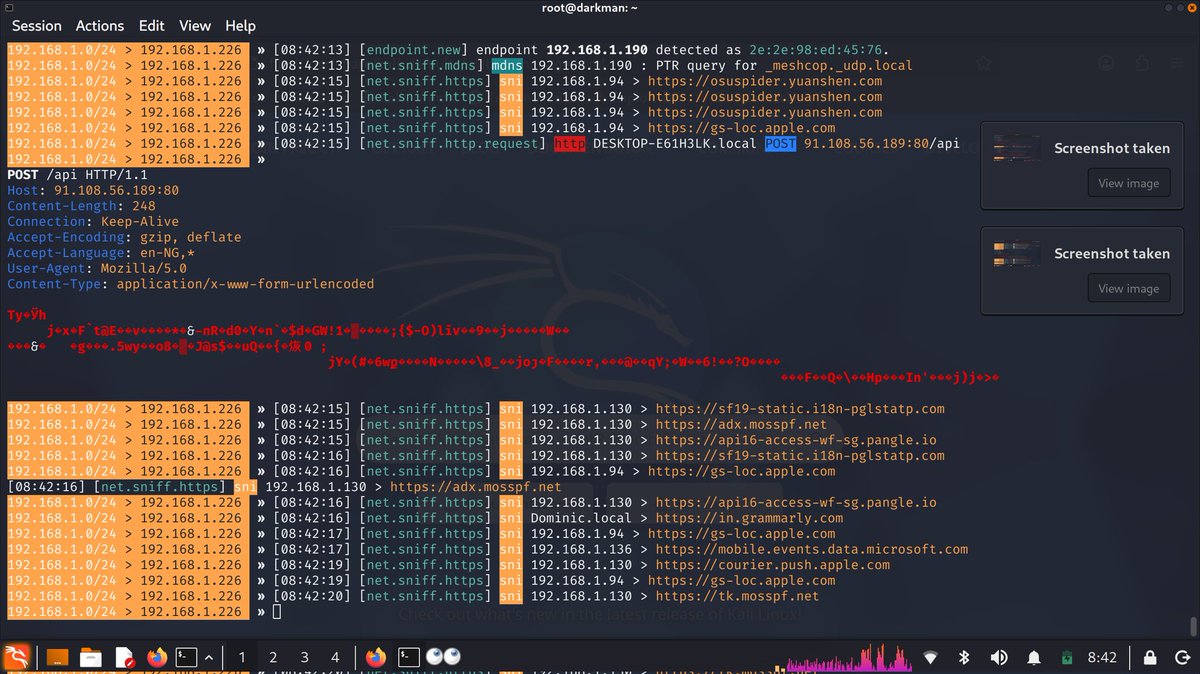Screen dimensions: 1200x674
Task: Open the Kali dragon applications menu
Action: click(x=19, y=657)
